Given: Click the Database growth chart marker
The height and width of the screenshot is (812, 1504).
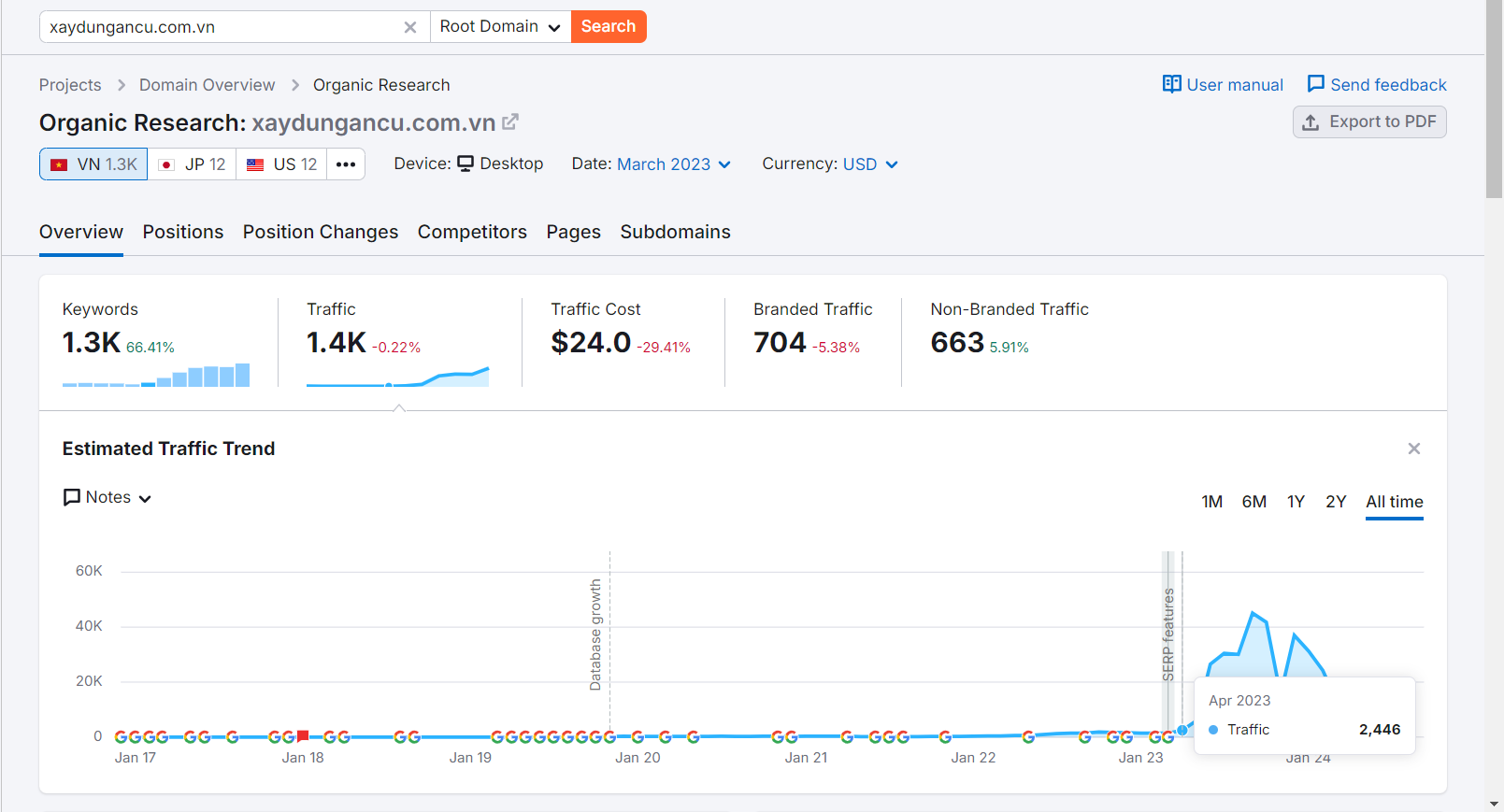Looking at the screenshot, I should tap(595, 634).
